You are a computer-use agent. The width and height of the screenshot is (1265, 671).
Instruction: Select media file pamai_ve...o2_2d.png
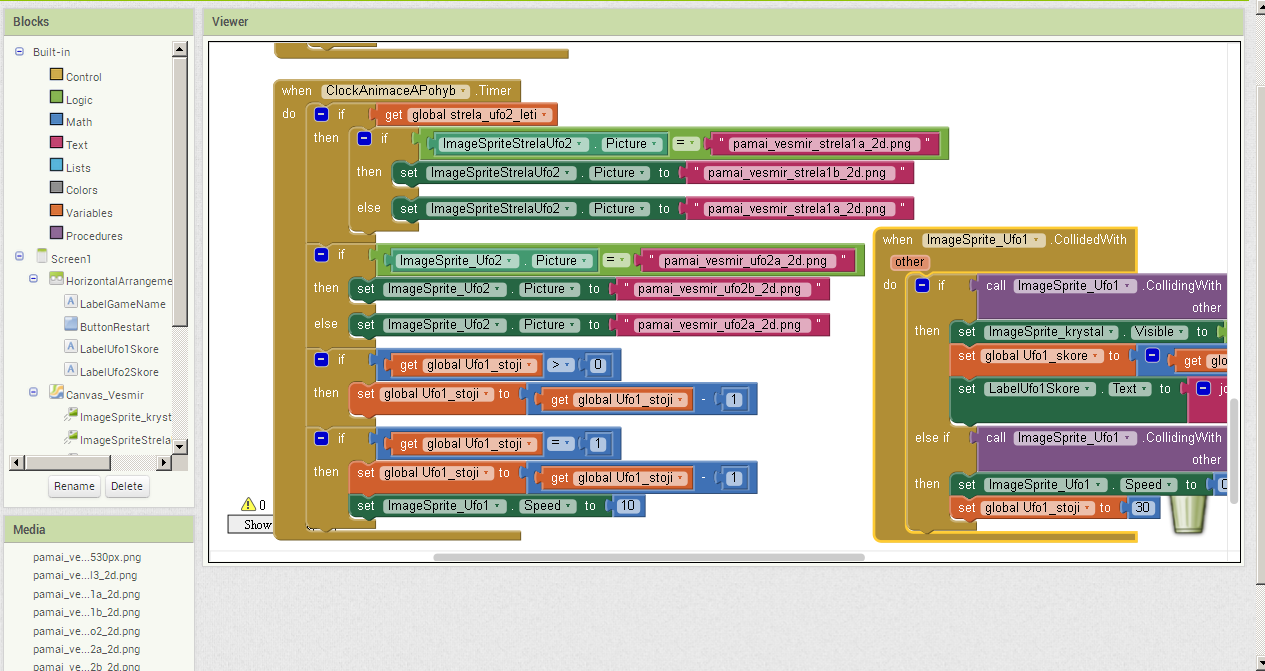coord(86,631)
